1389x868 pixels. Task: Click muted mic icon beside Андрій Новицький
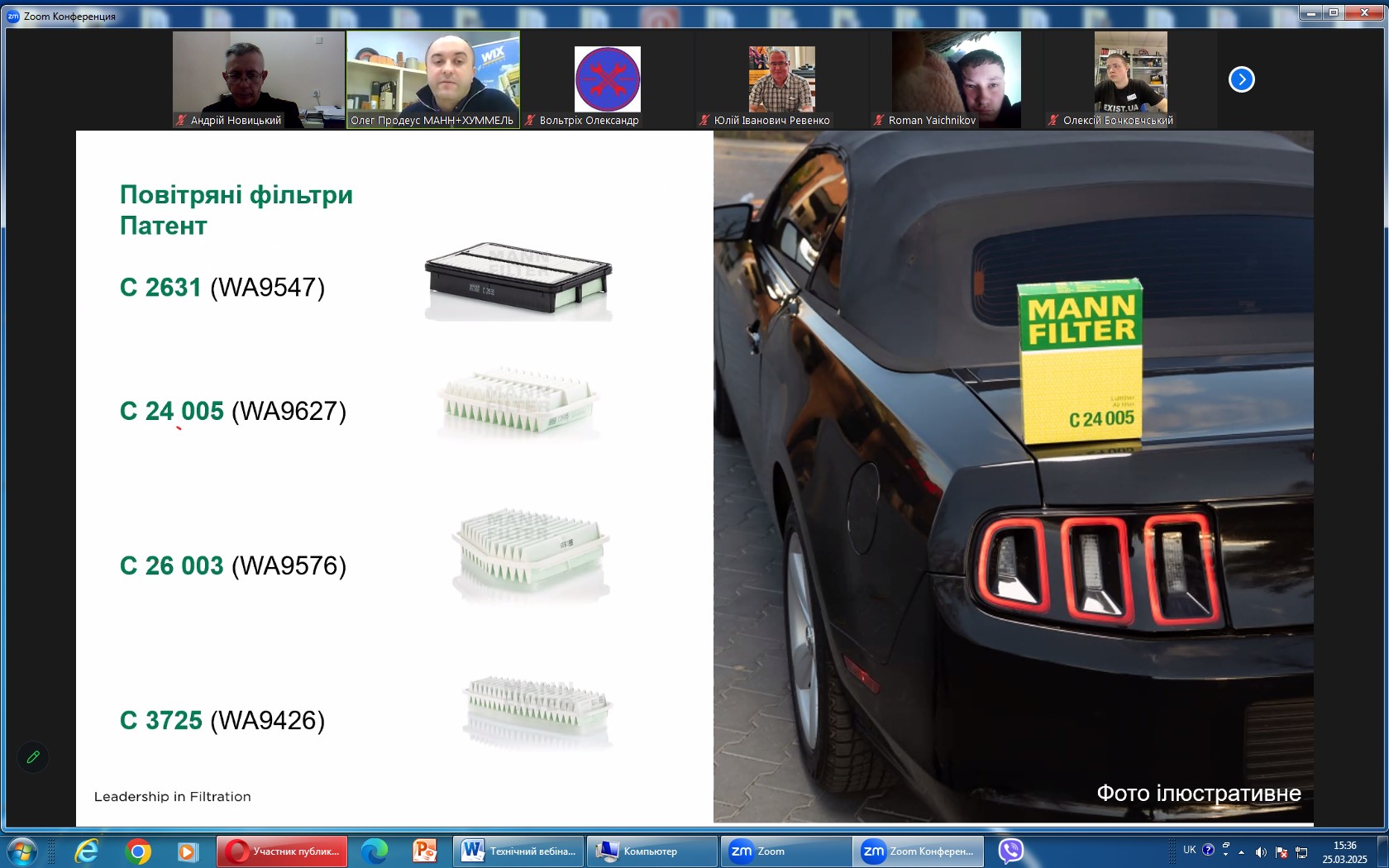[x=181, y=120]
